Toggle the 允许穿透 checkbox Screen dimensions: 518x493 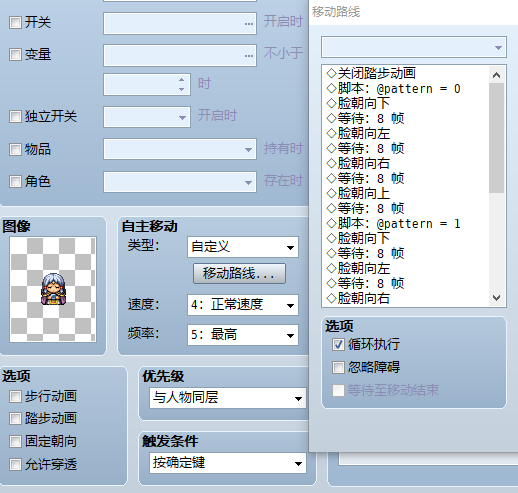(x=15, y=464)
